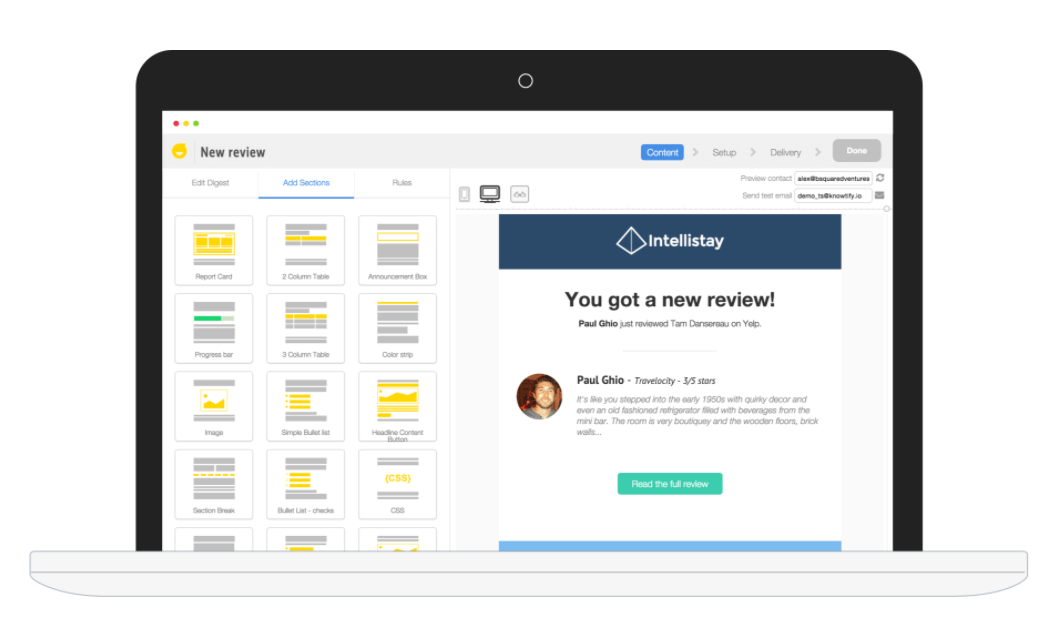Insert the Progress bar section

(213, 328)
